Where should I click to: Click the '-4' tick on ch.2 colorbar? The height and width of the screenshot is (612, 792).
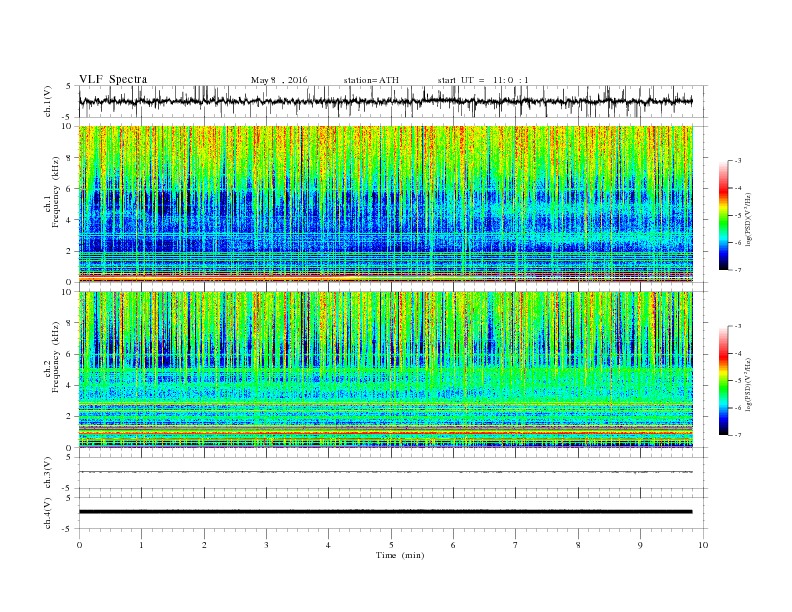point(738,353)
